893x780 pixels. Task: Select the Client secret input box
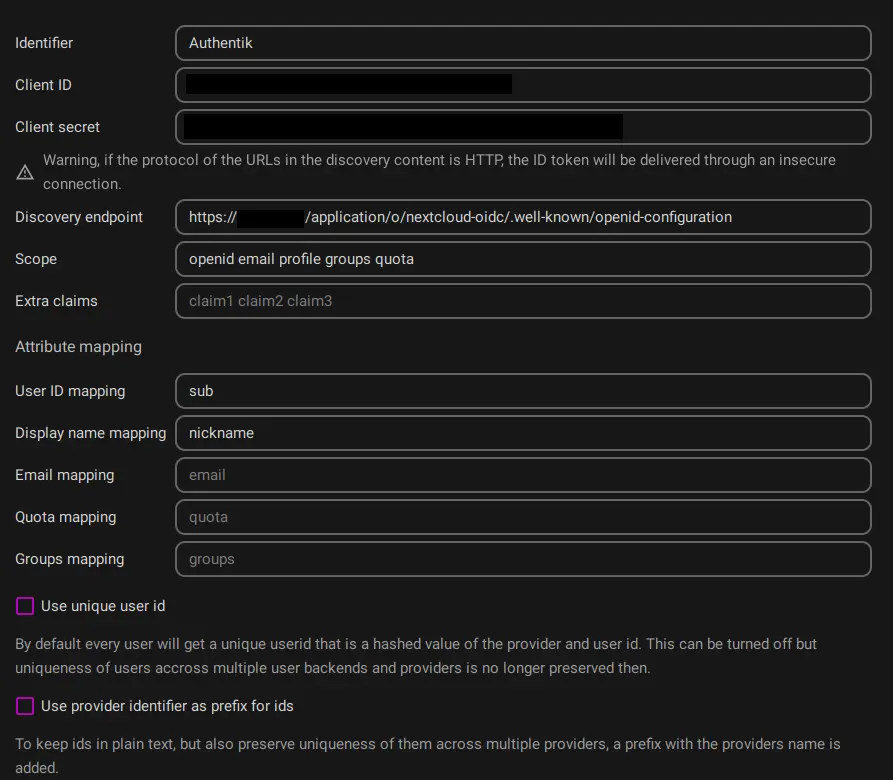click(522, 127)
